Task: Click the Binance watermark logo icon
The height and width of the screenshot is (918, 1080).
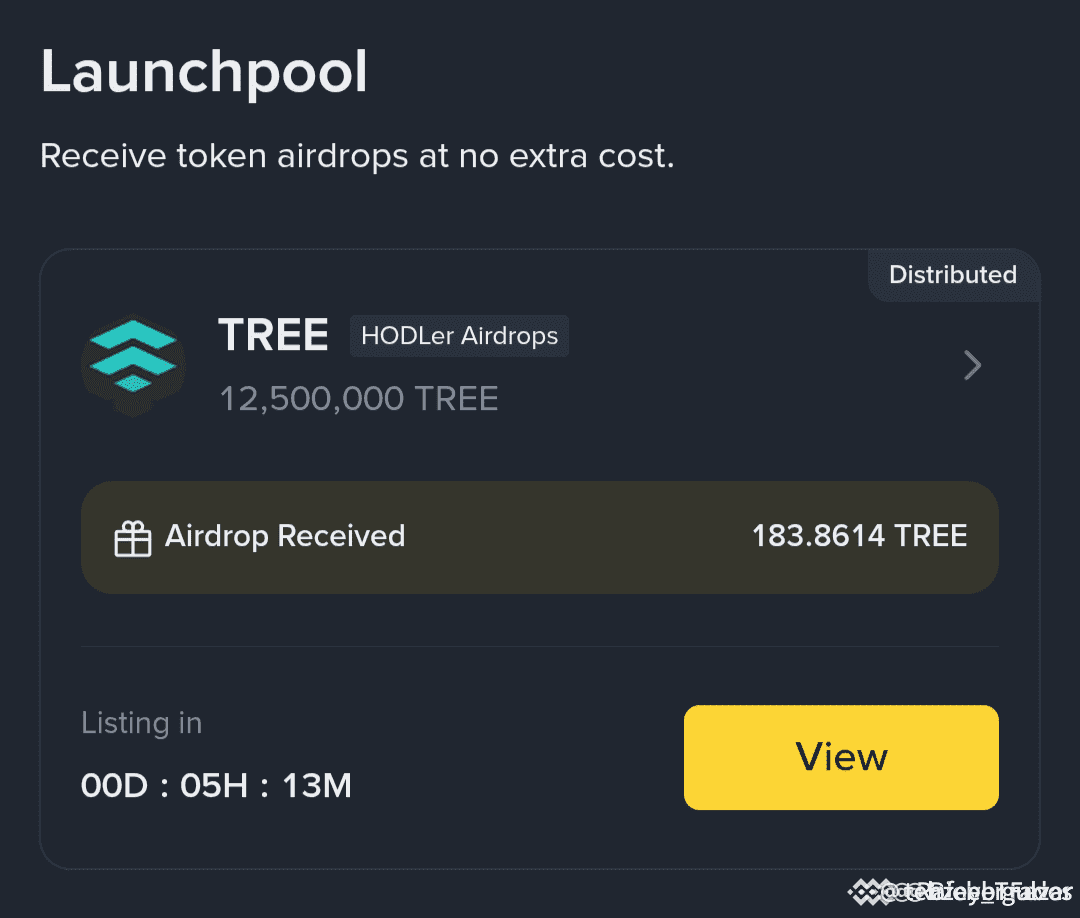Action: pyautogui.click(x=866, y=893)
